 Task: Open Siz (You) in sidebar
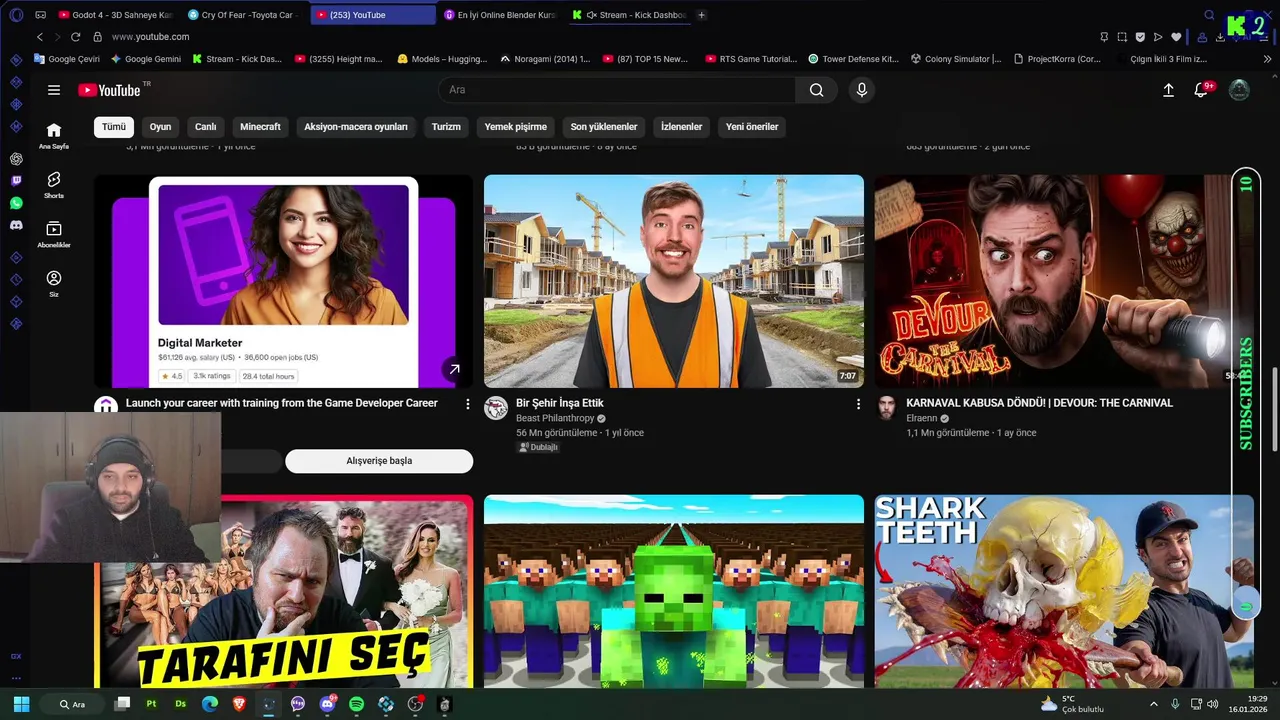coord(54,284)
